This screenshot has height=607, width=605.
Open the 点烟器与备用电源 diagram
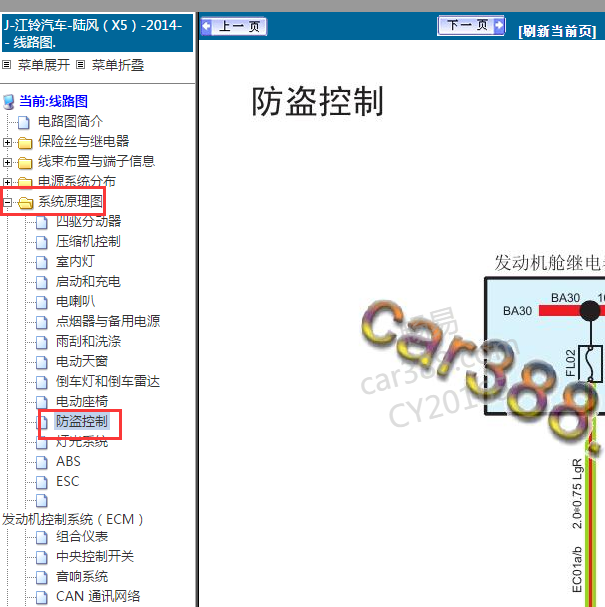click(108, 321)
